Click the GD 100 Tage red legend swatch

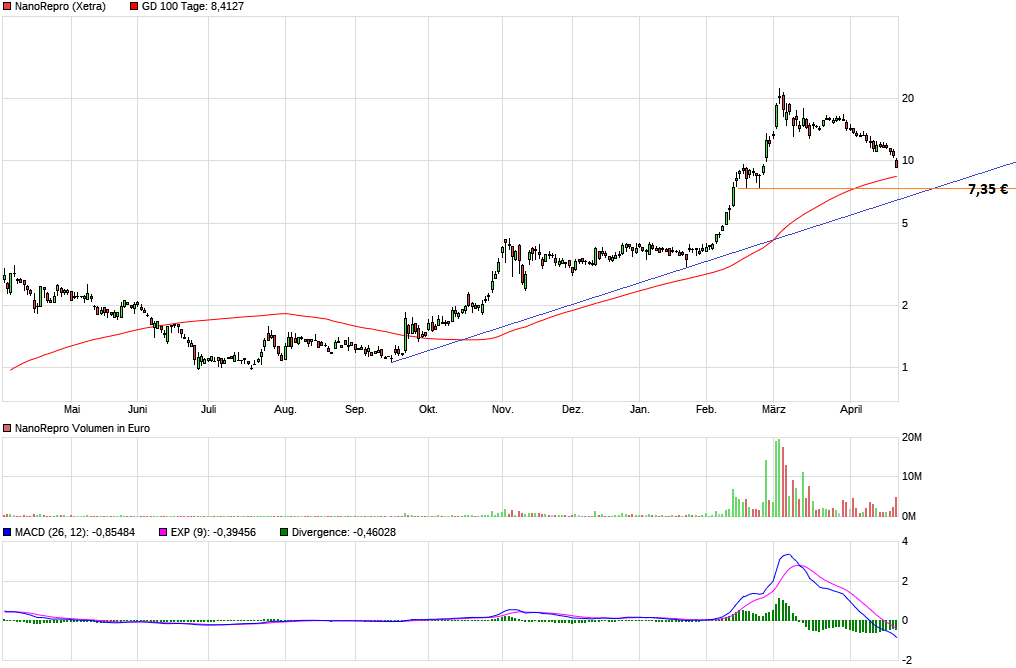134,6
